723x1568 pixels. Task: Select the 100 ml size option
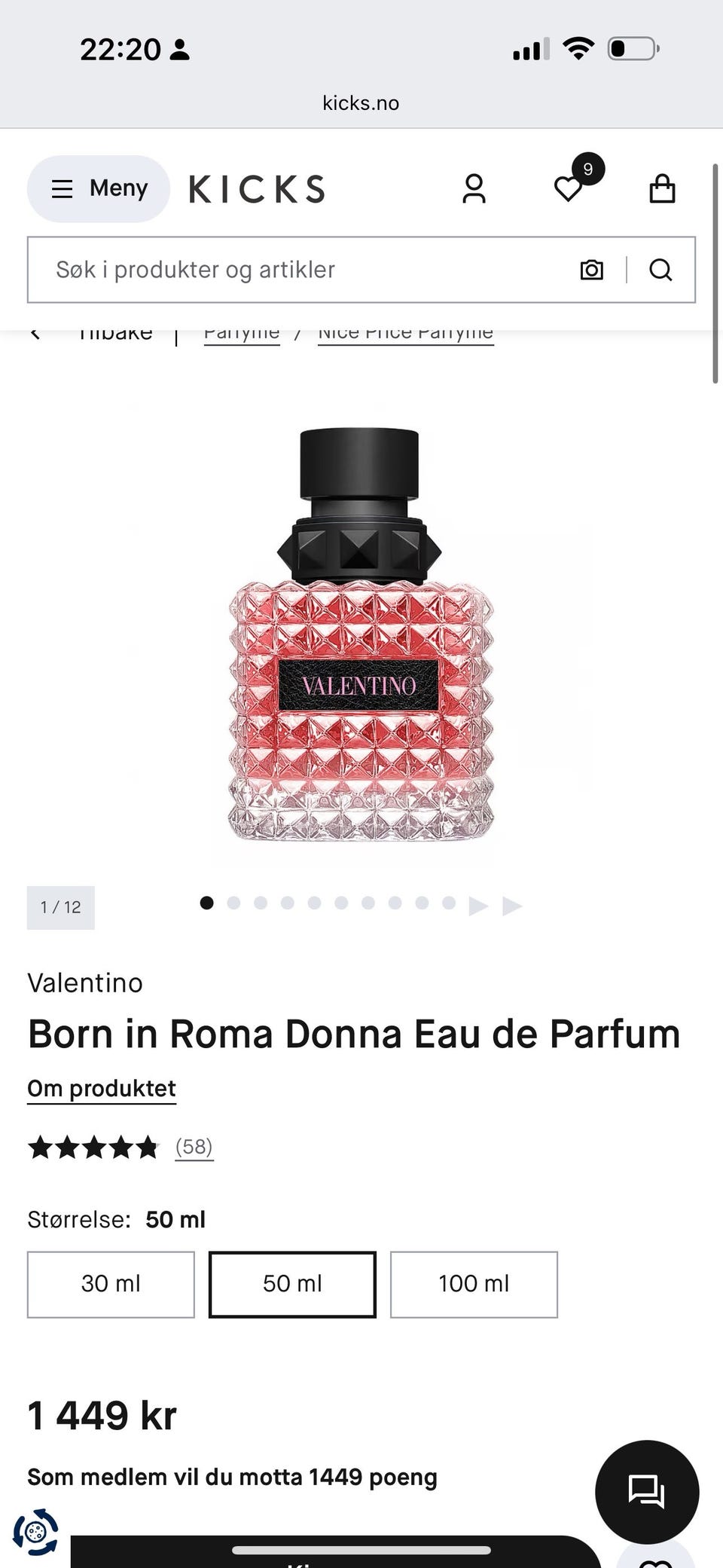474,1284
